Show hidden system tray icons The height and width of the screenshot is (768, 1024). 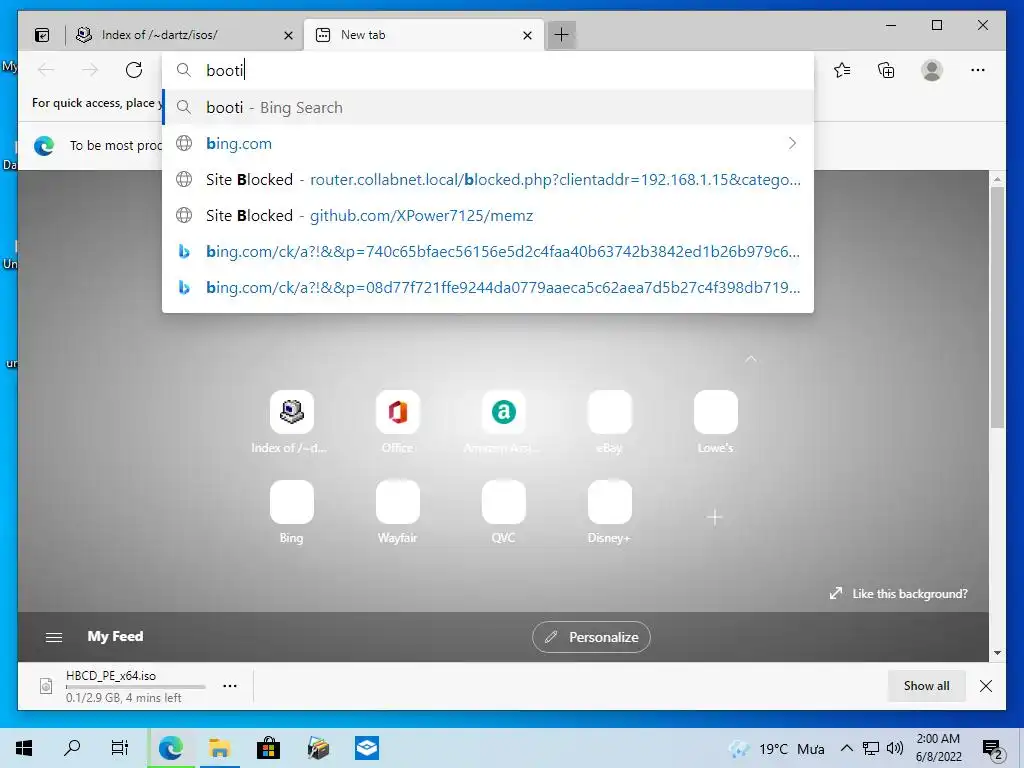[x=846, y=748]
